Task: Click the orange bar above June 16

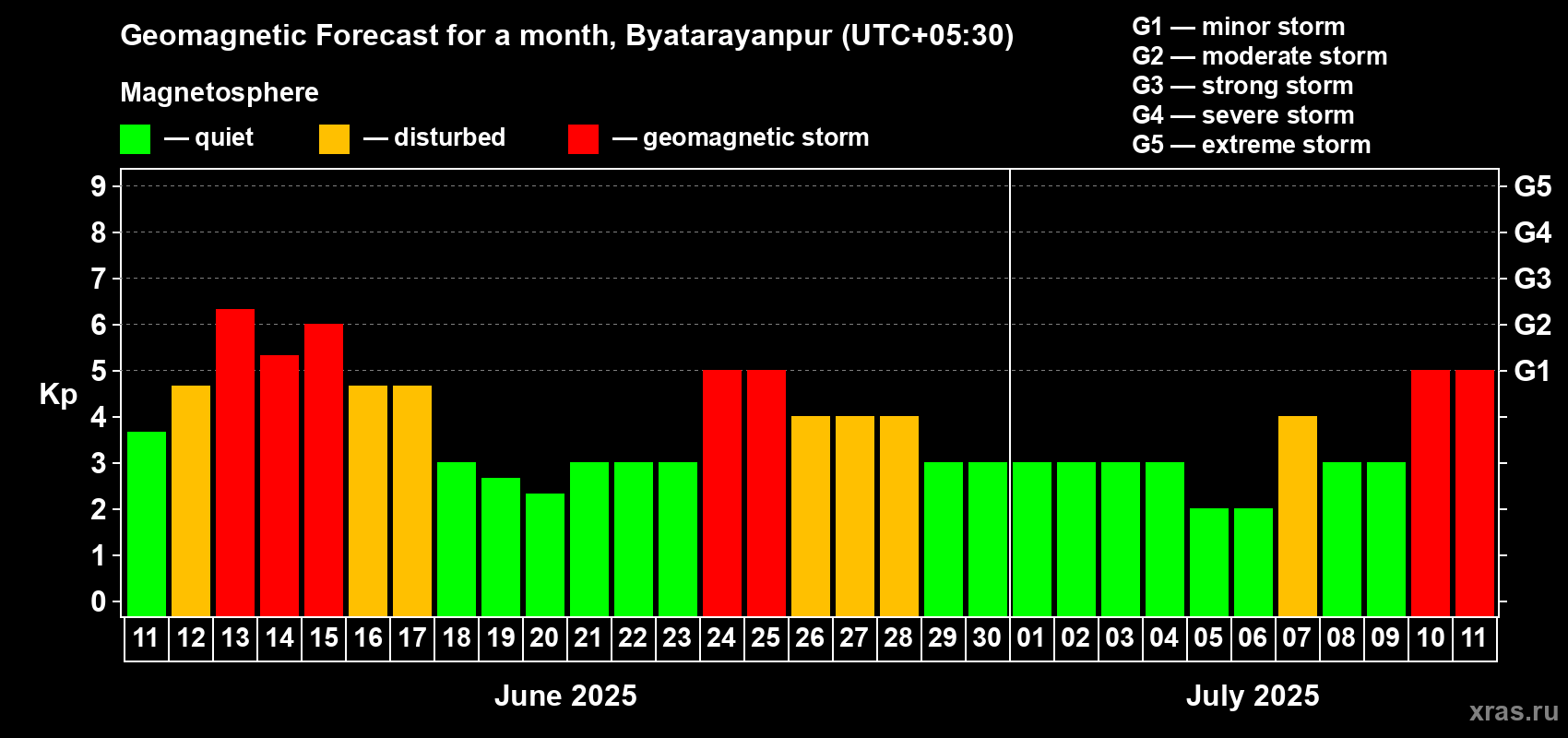Action: pos(368,501)
